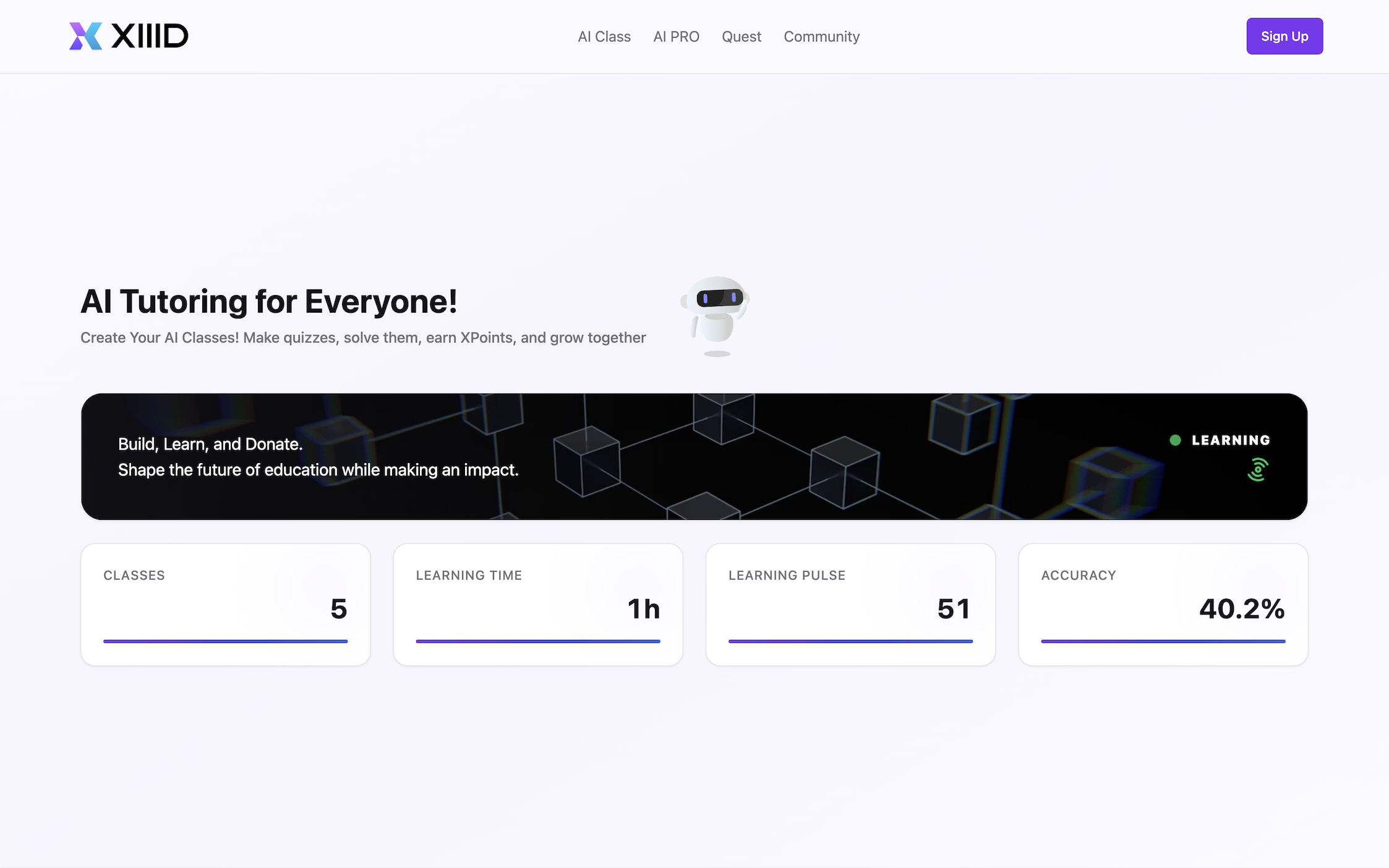Viewport: 1389px width, 868px height.
Task: Open the CLASSES stat card
Action: pos(226,605)
